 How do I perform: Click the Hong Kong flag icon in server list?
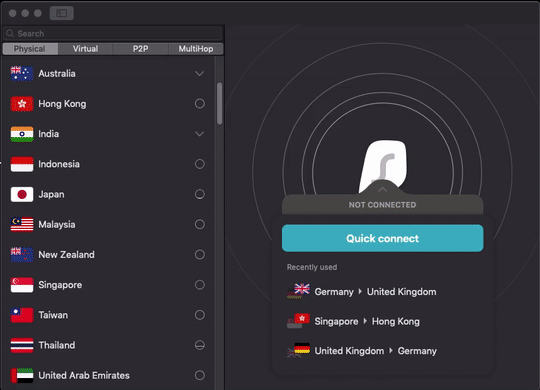point(22,104)
